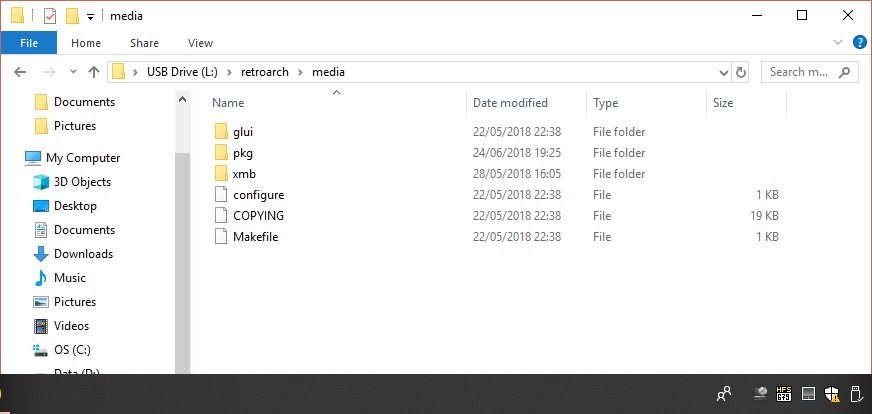Click the Back navigation arrow
The image size is (872, 414).
20,72
